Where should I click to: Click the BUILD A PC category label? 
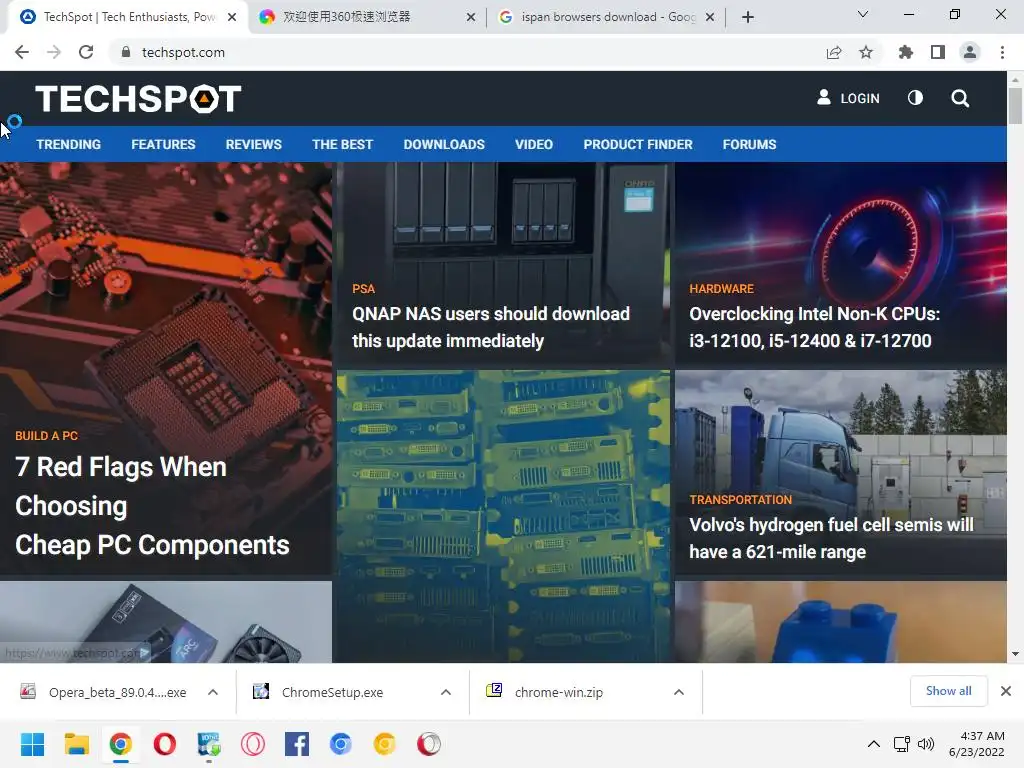[46, 436]
